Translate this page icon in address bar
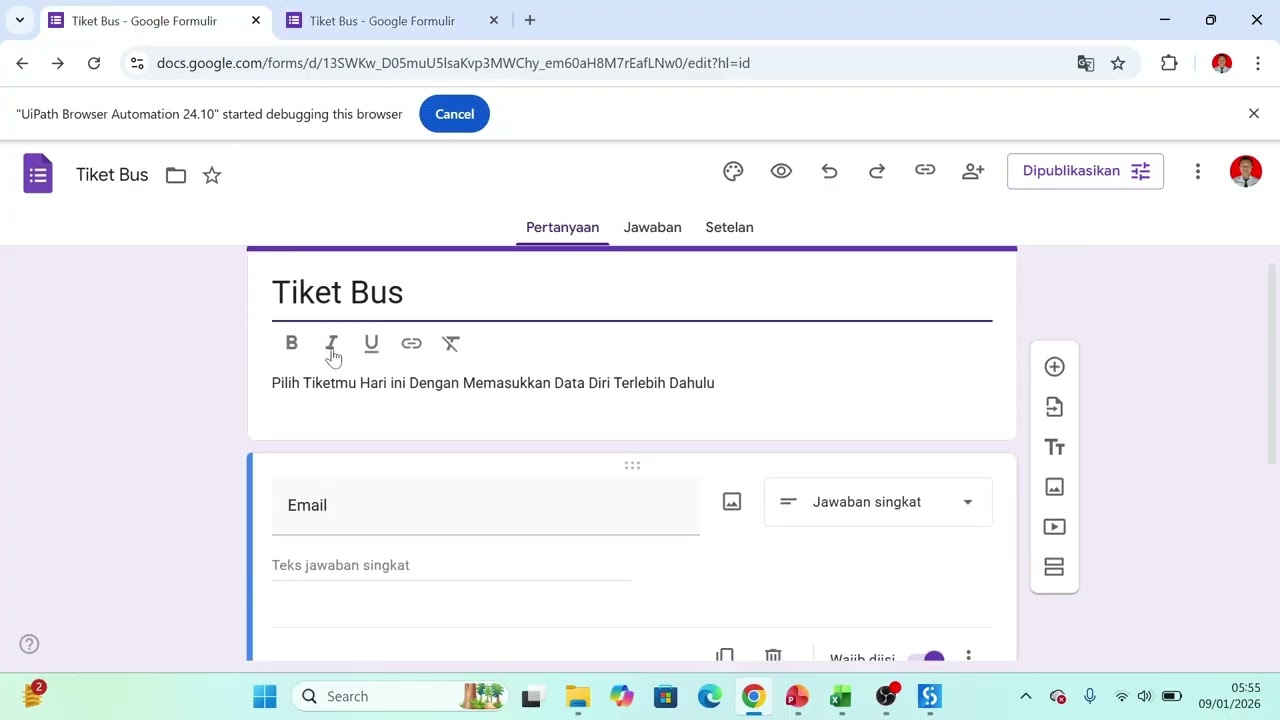The image size is (1280, 720). click(1086, 63)
